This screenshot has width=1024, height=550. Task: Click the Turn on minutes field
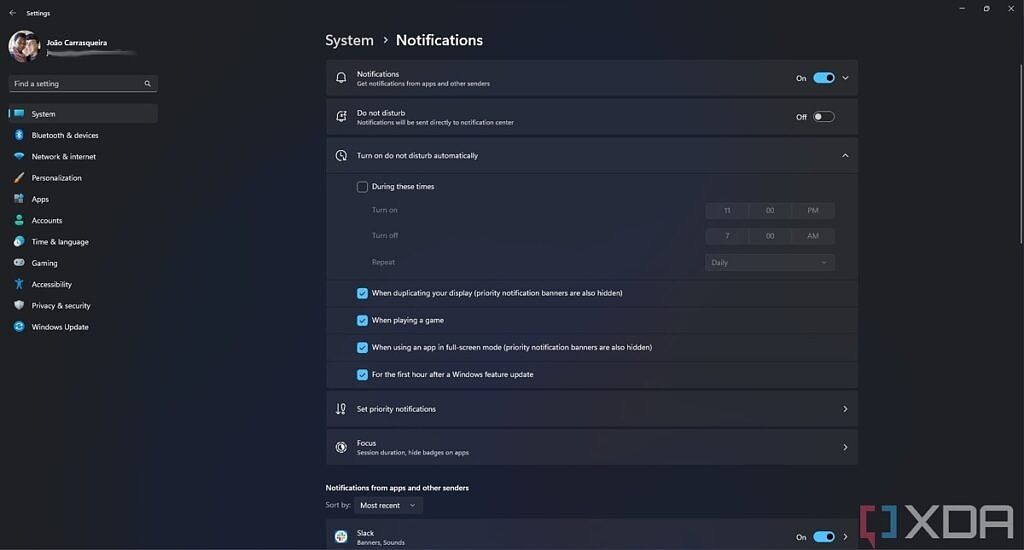(770, 210)
